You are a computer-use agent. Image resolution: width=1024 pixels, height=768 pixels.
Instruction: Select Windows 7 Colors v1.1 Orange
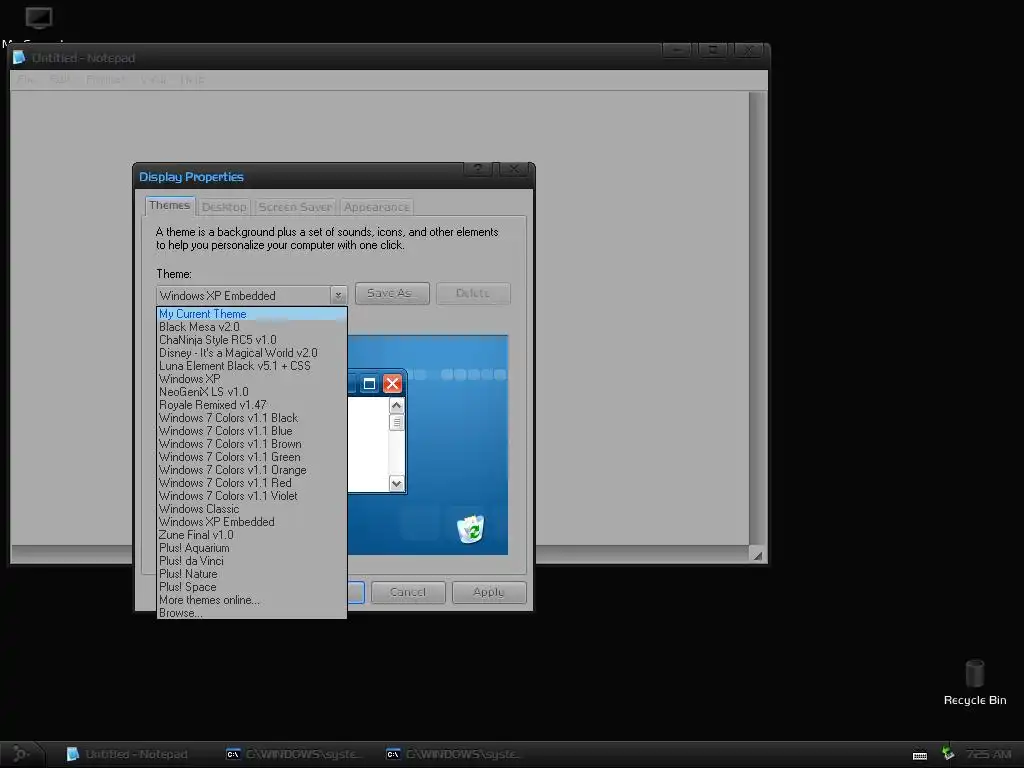(251, 470)
